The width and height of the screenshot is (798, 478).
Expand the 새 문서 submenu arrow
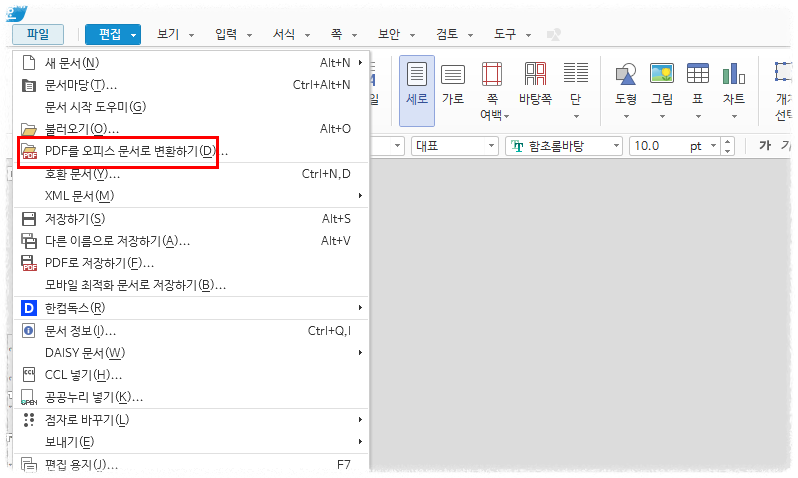pyautogui.click(x=360, y=63)
